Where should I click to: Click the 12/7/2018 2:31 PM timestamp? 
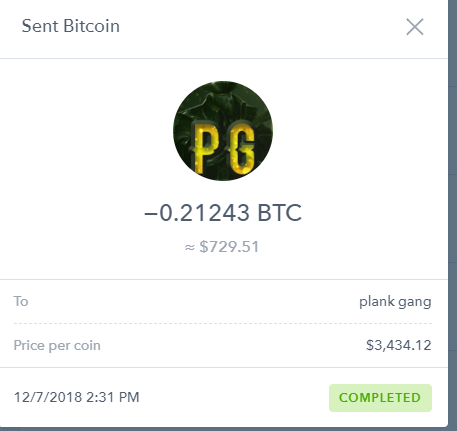[76, 397]
